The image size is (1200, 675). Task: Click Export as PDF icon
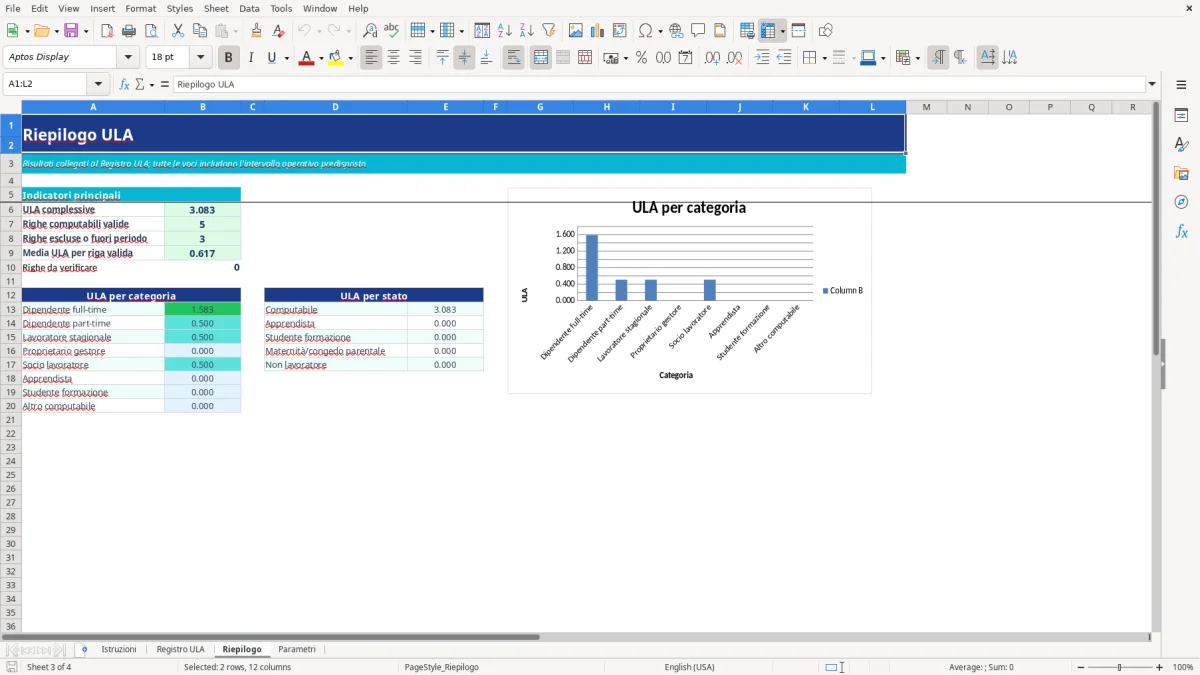[107, 30]
